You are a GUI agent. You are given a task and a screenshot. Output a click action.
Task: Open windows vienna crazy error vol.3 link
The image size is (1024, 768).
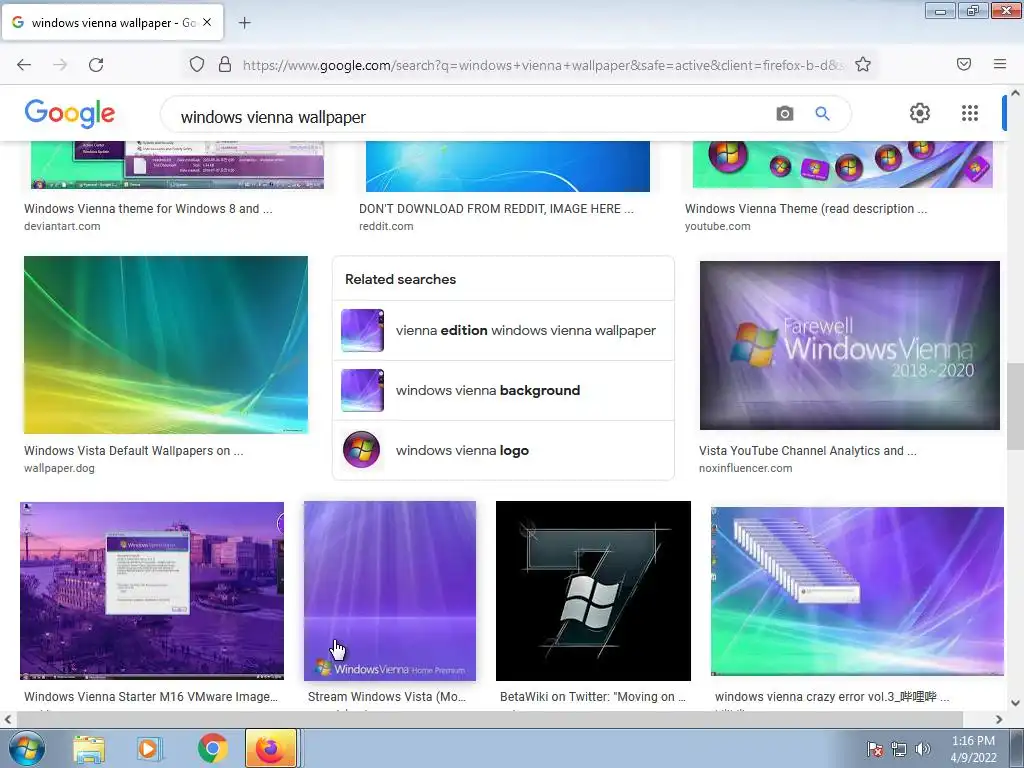pos(832,697)
